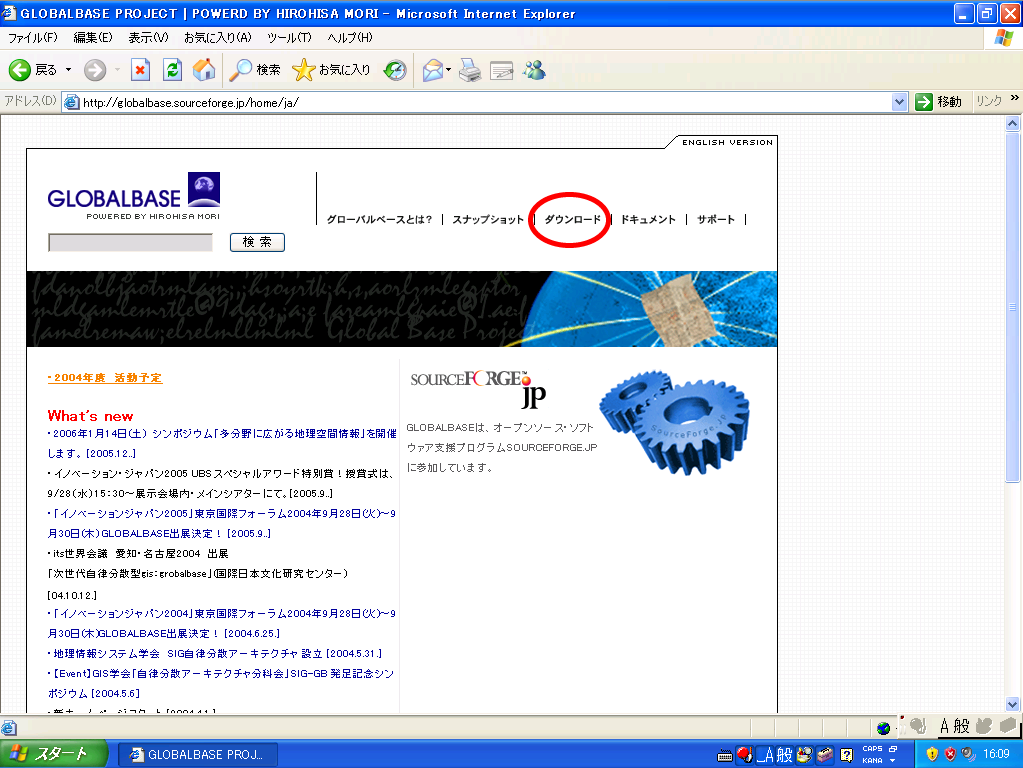The image size is (1023, 768).
Task: Open イノベーションジャパン2005 exhibition news link
Action: (x=222, y=523)
